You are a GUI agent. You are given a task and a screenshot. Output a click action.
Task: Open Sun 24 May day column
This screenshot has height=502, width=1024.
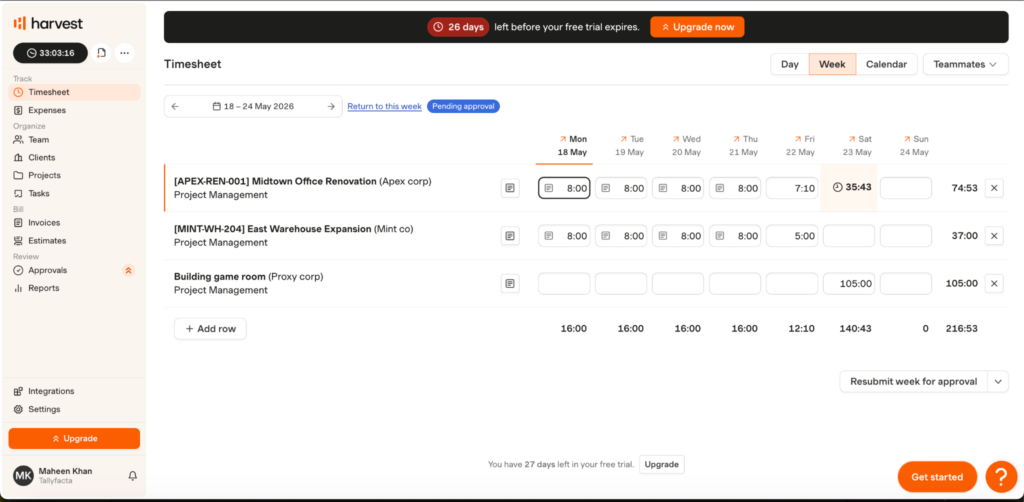click(914, 146)
